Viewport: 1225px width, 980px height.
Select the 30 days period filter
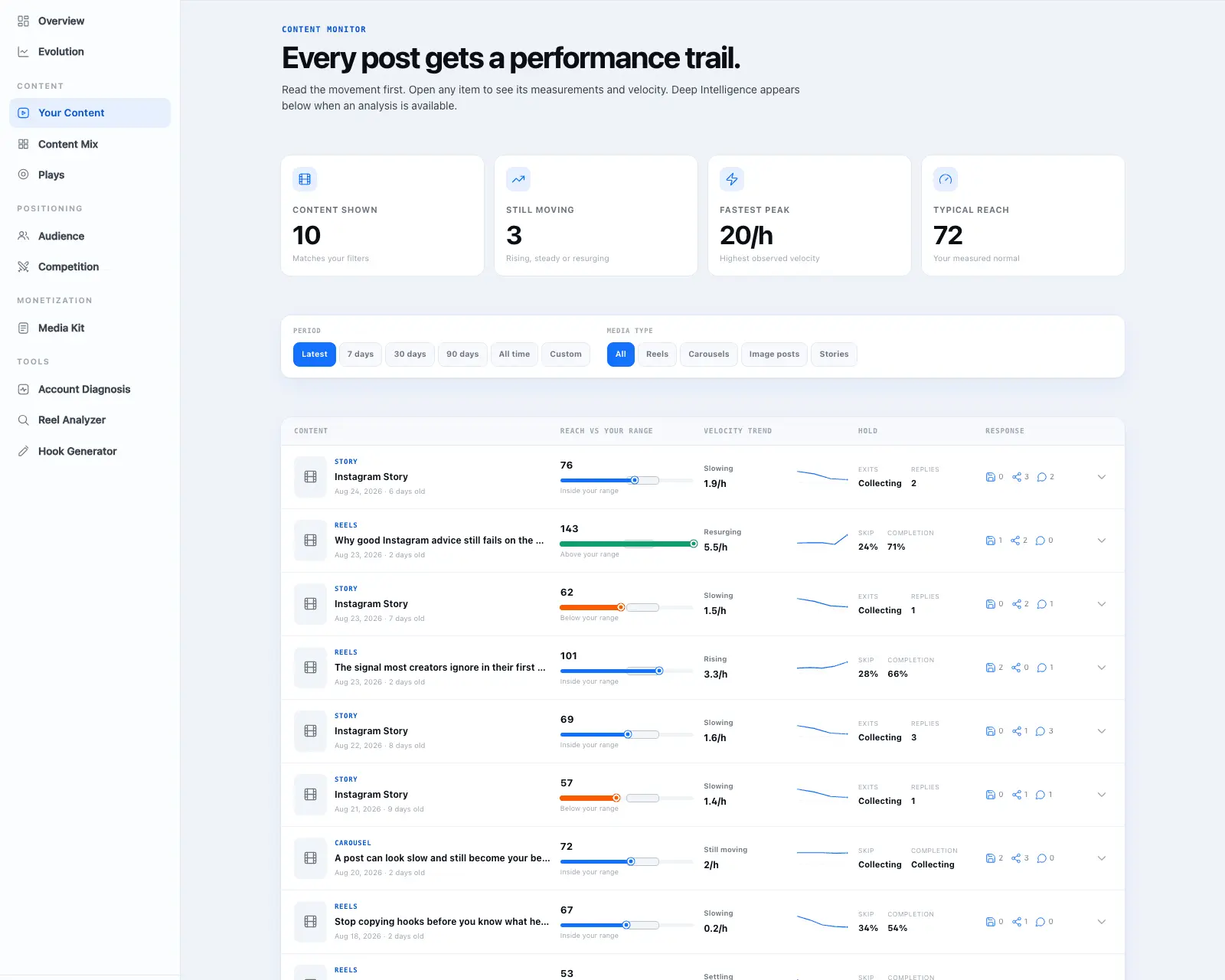[410, 354]
